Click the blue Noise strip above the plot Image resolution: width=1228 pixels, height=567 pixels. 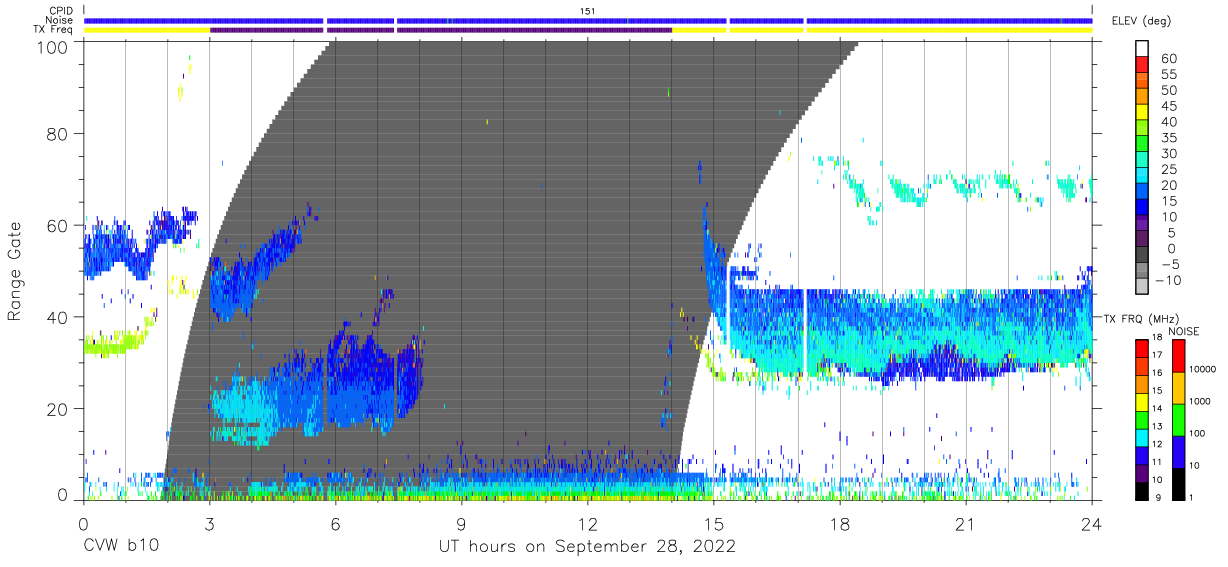click(588, 20)
